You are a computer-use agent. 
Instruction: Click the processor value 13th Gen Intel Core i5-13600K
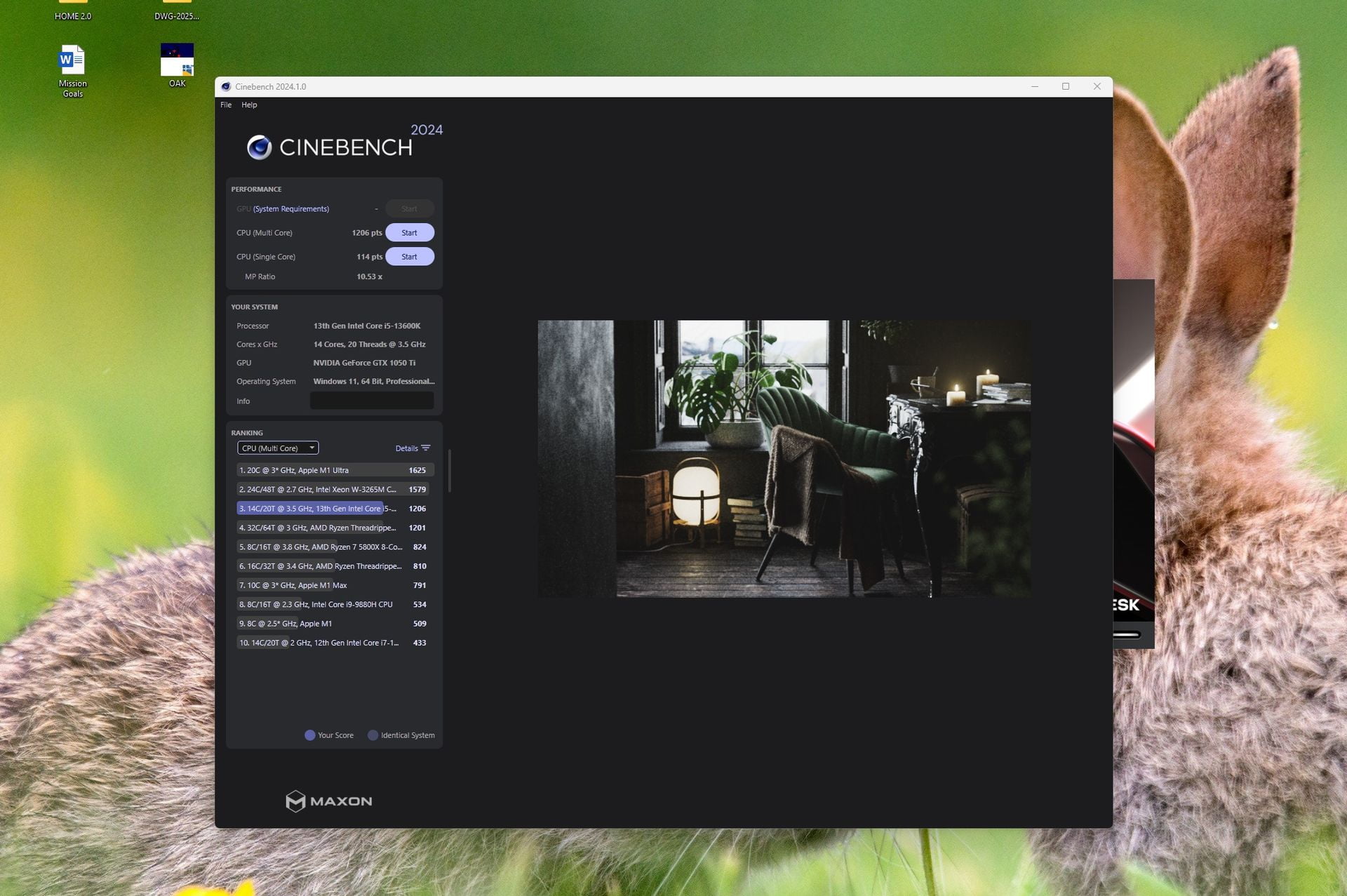pyautogui.click(x=367, y=326)
